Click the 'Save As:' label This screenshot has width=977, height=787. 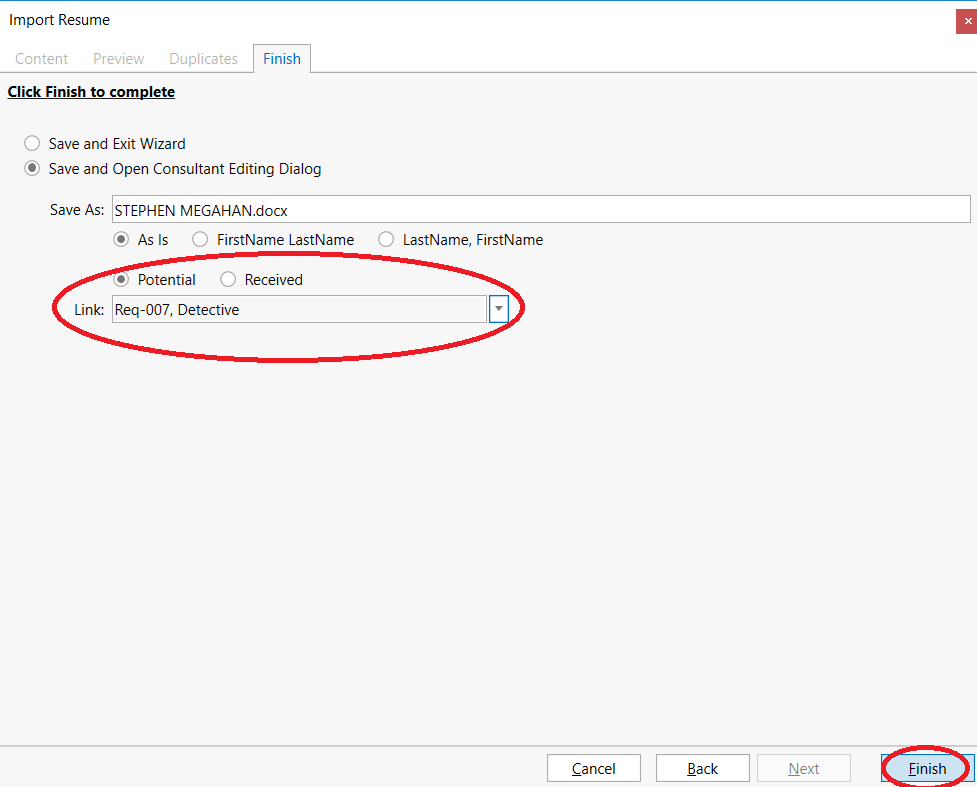[77, 210]
